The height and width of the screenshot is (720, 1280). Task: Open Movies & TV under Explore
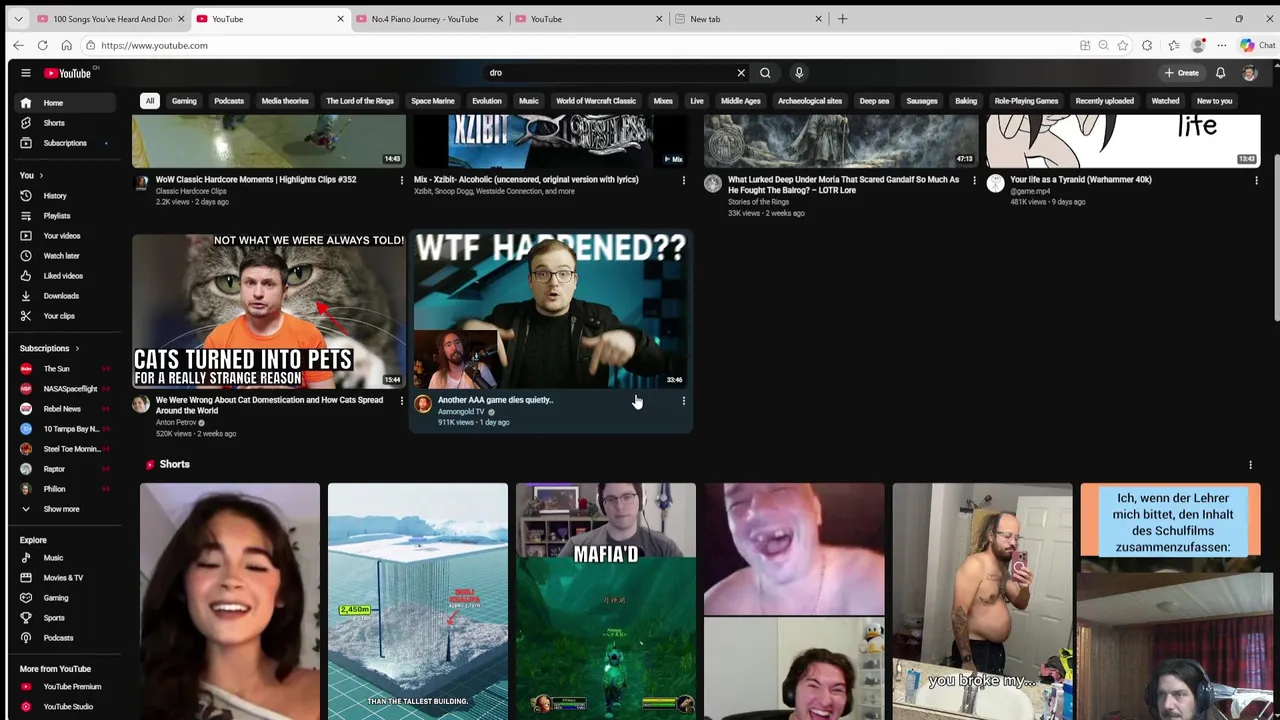(x=64, y=578)
